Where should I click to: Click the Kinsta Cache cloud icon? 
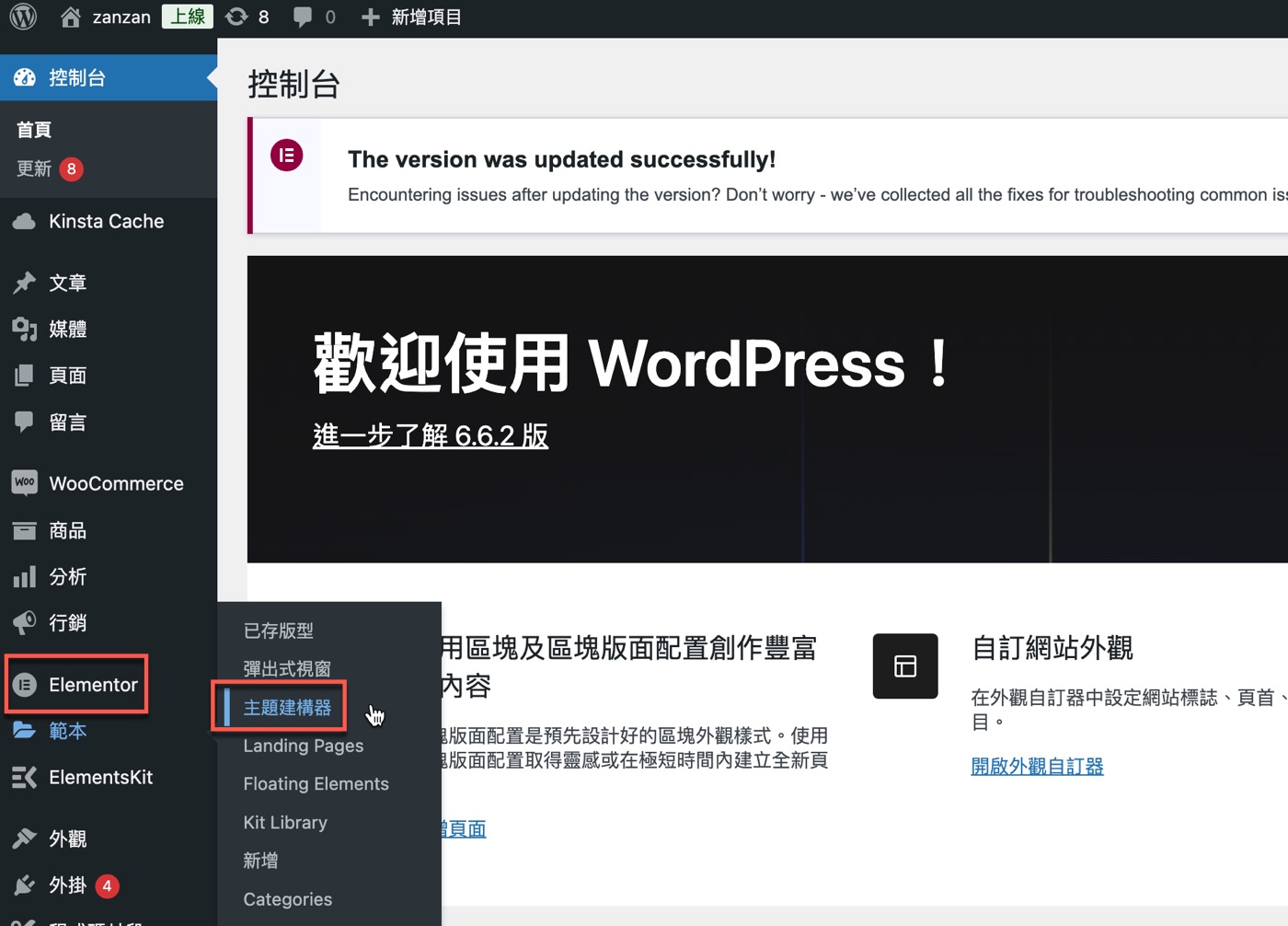tap(25, 221)
